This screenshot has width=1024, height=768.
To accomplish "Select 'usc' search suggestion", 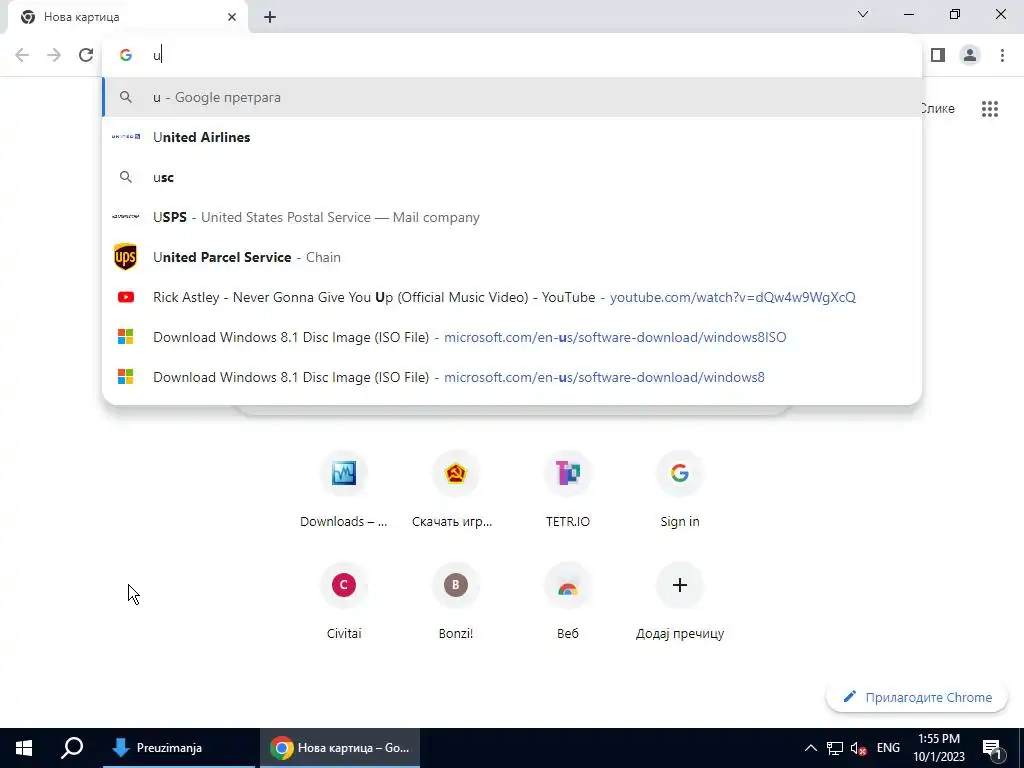I will [512, 177].
